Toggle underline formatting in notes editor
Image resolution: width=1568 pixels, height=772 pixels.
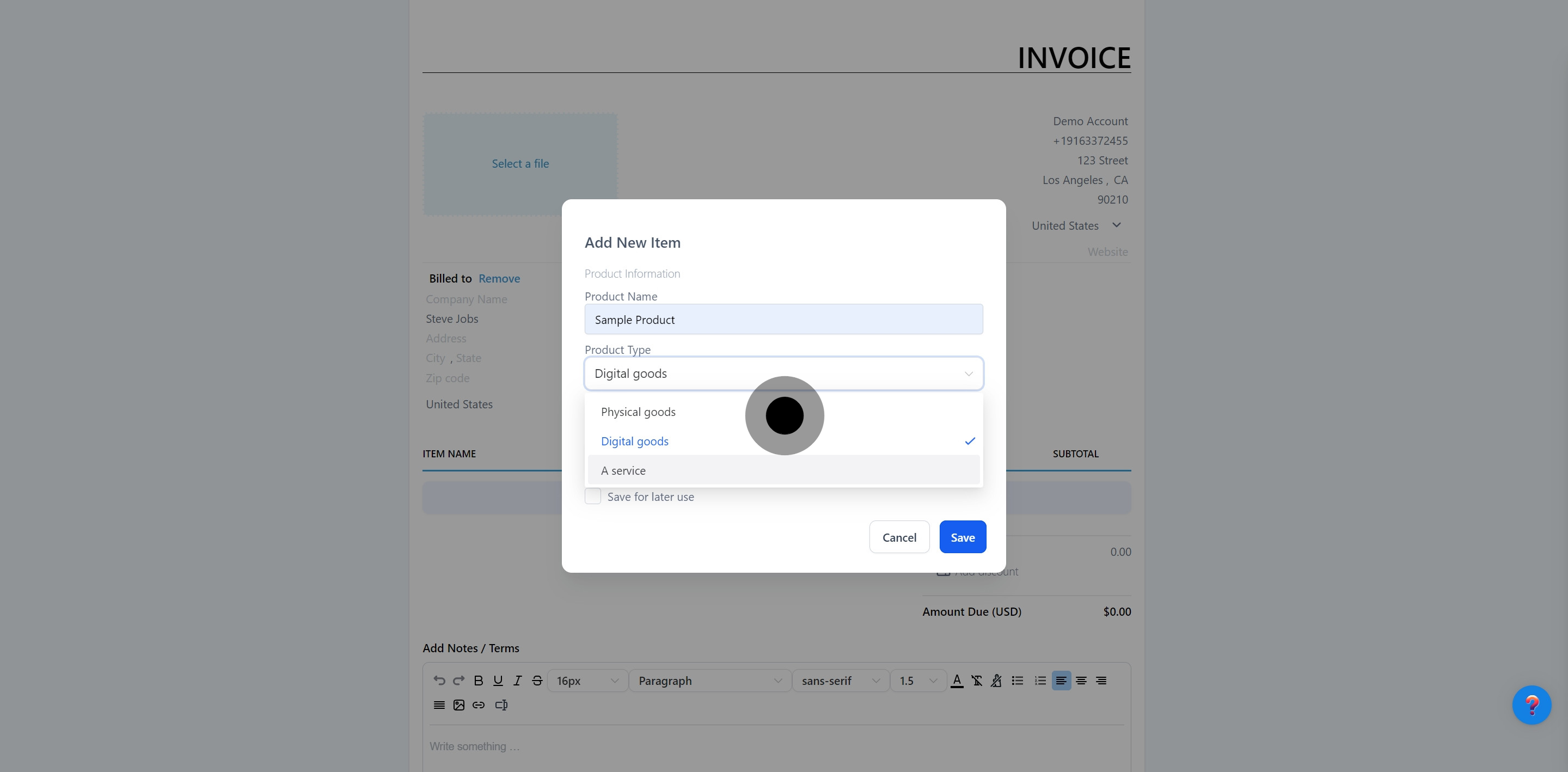click(x=498, y=681)
